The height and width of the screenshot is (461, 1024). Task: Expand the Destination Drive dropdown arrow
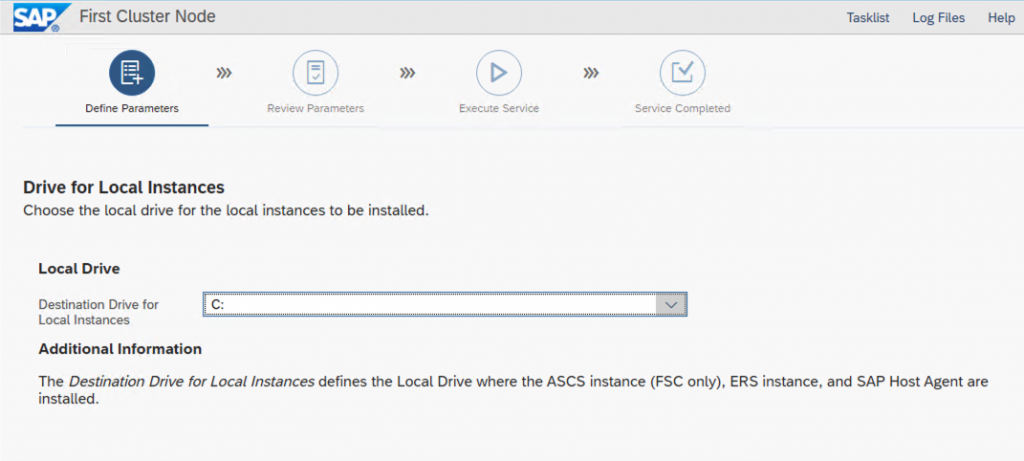pyautogui.click(x=671, y=304)
